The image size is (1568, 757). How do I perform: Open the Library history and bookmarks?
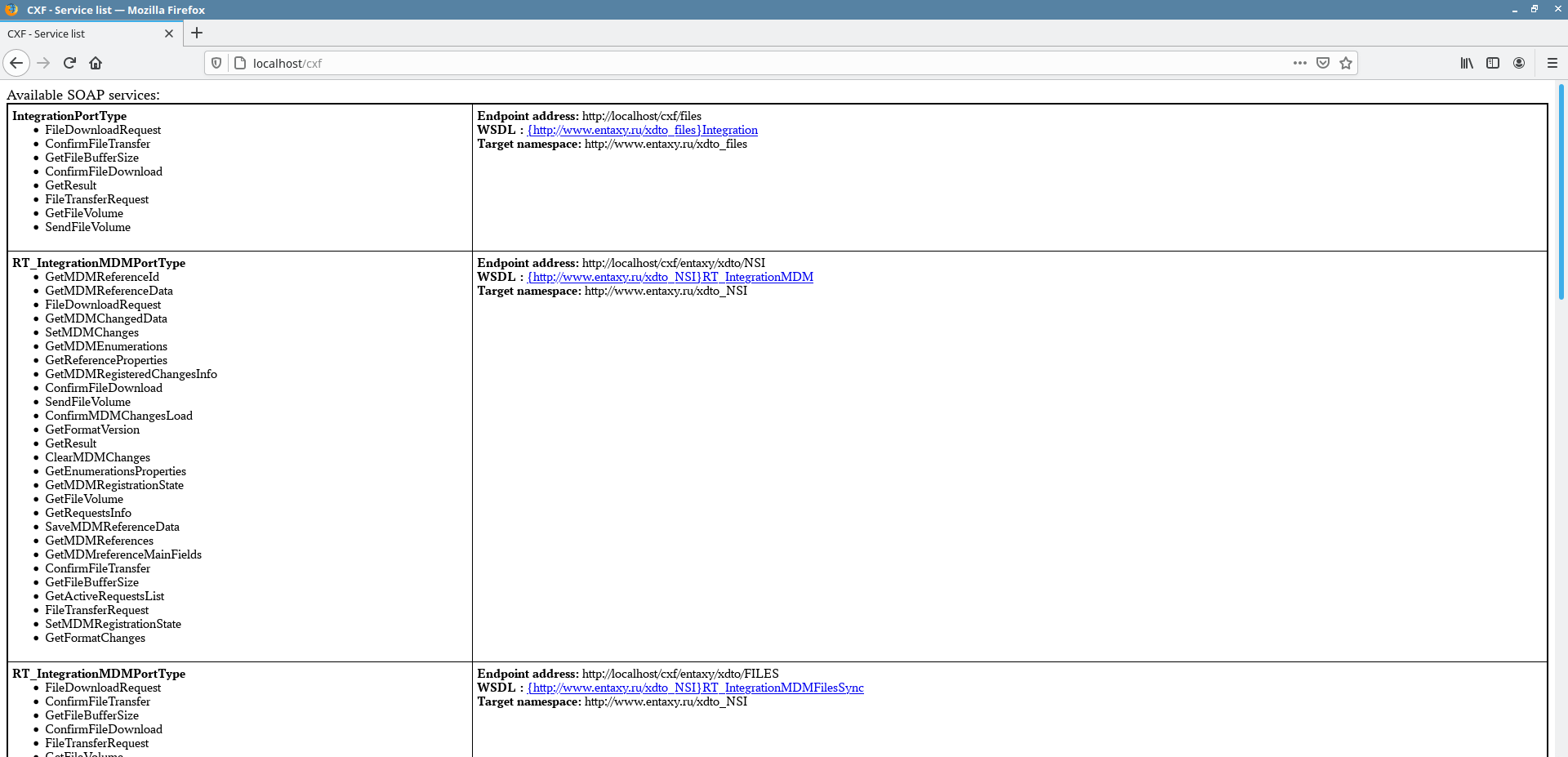1467,63
